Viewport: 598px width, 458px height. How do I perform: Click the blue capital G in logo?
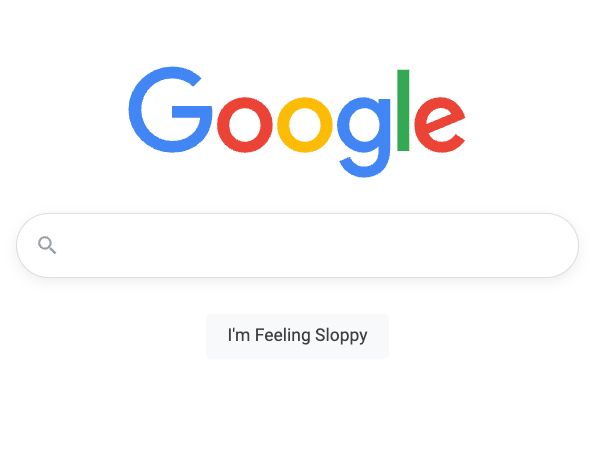click(170, 109)
